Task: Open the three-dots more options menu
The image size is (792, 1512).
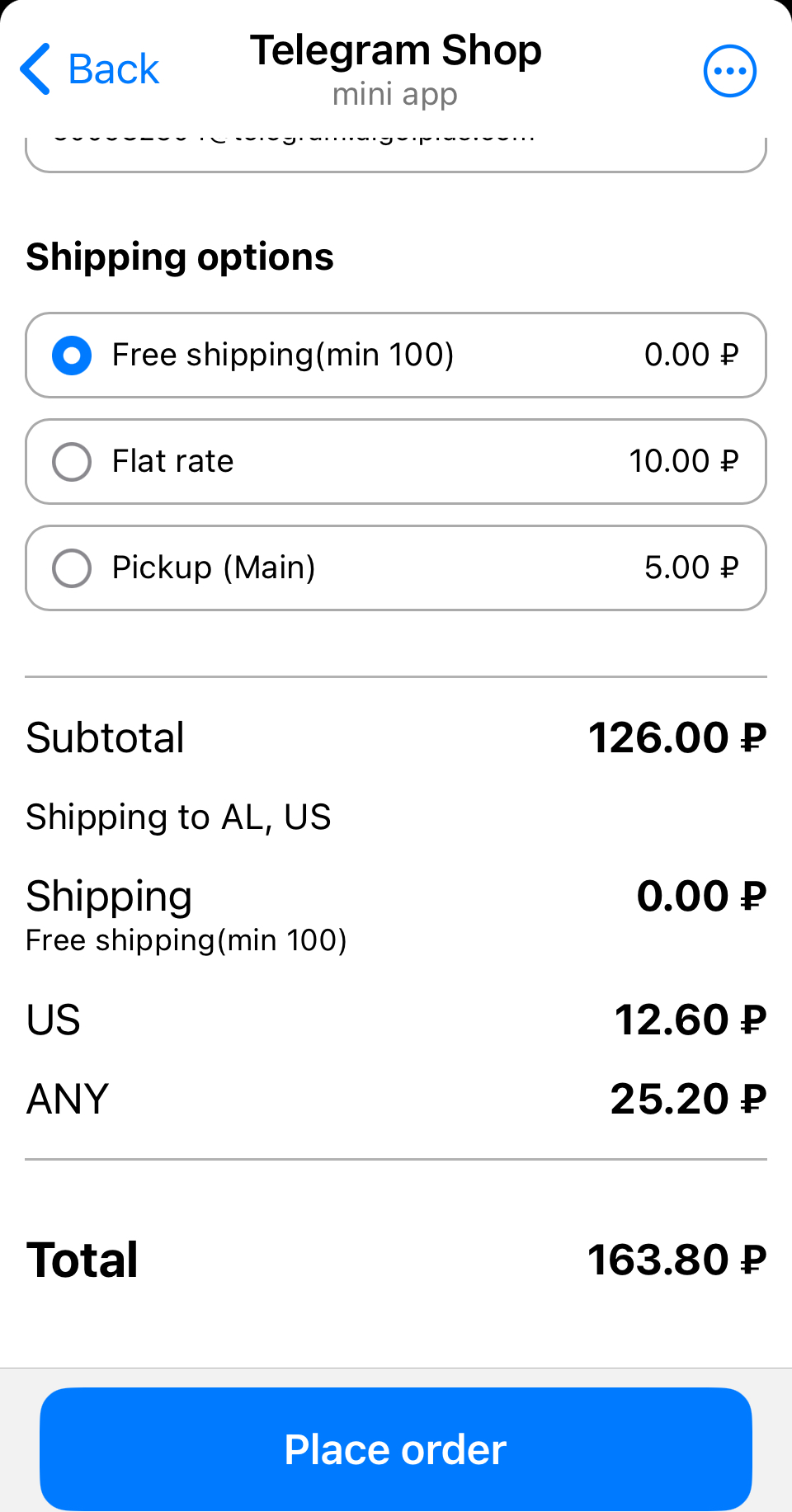Action: [x=729, y=71]
